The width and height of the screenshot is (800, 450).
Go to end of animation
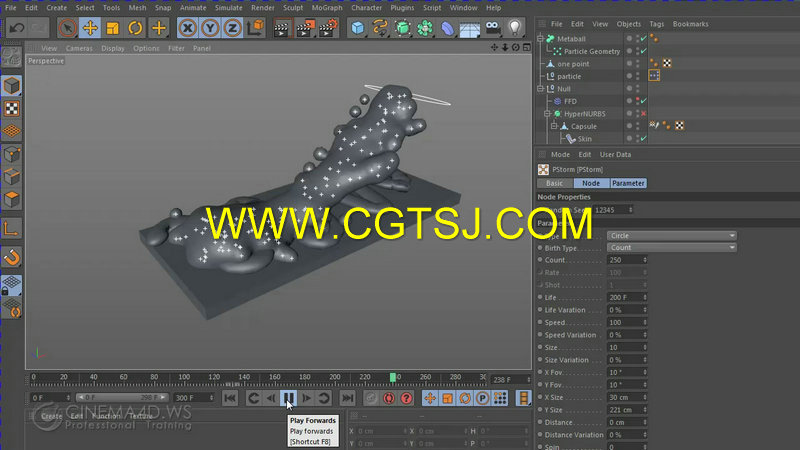347,398
